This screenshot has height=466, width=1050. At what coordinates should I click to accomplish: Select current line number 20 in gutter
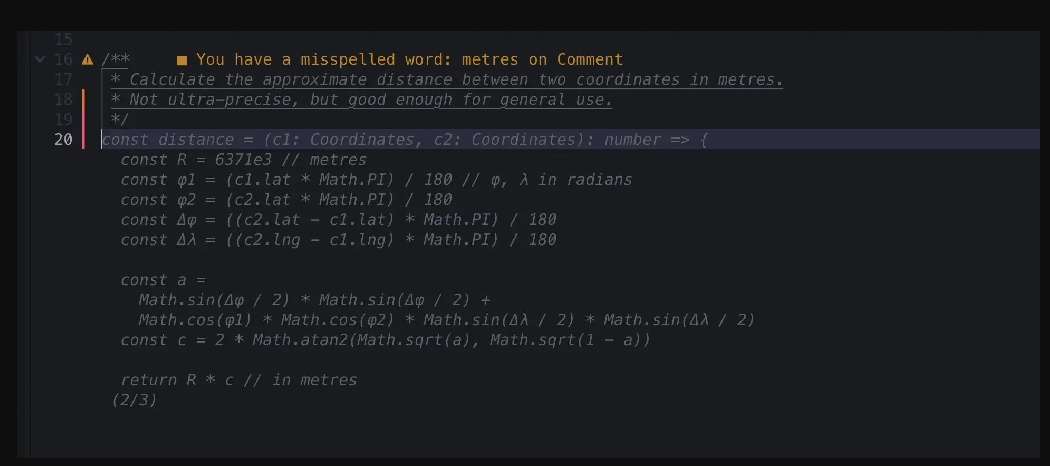63,140
